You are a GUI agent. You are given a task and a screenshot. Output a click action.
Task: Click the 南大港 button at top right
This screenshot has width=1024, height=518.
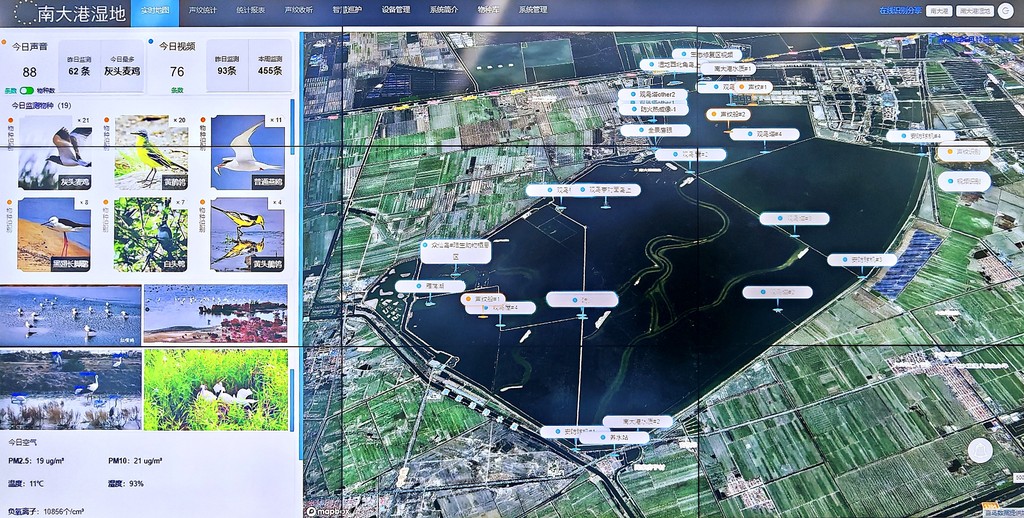[x=939, y=11]
